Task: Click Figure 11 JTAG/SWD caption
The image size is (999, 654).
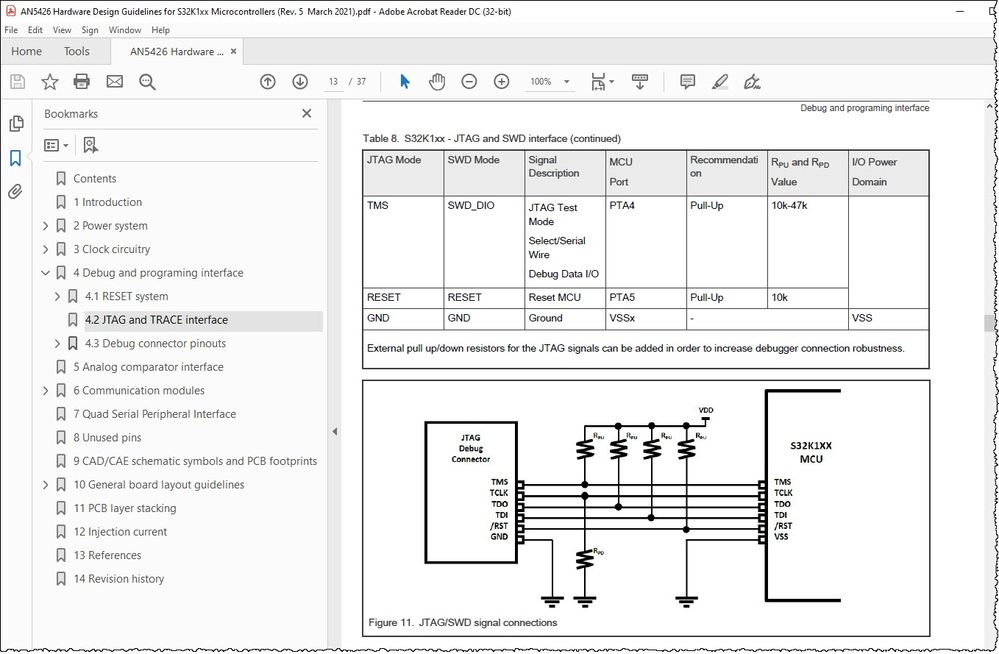Action: click(x=463, y=623)
